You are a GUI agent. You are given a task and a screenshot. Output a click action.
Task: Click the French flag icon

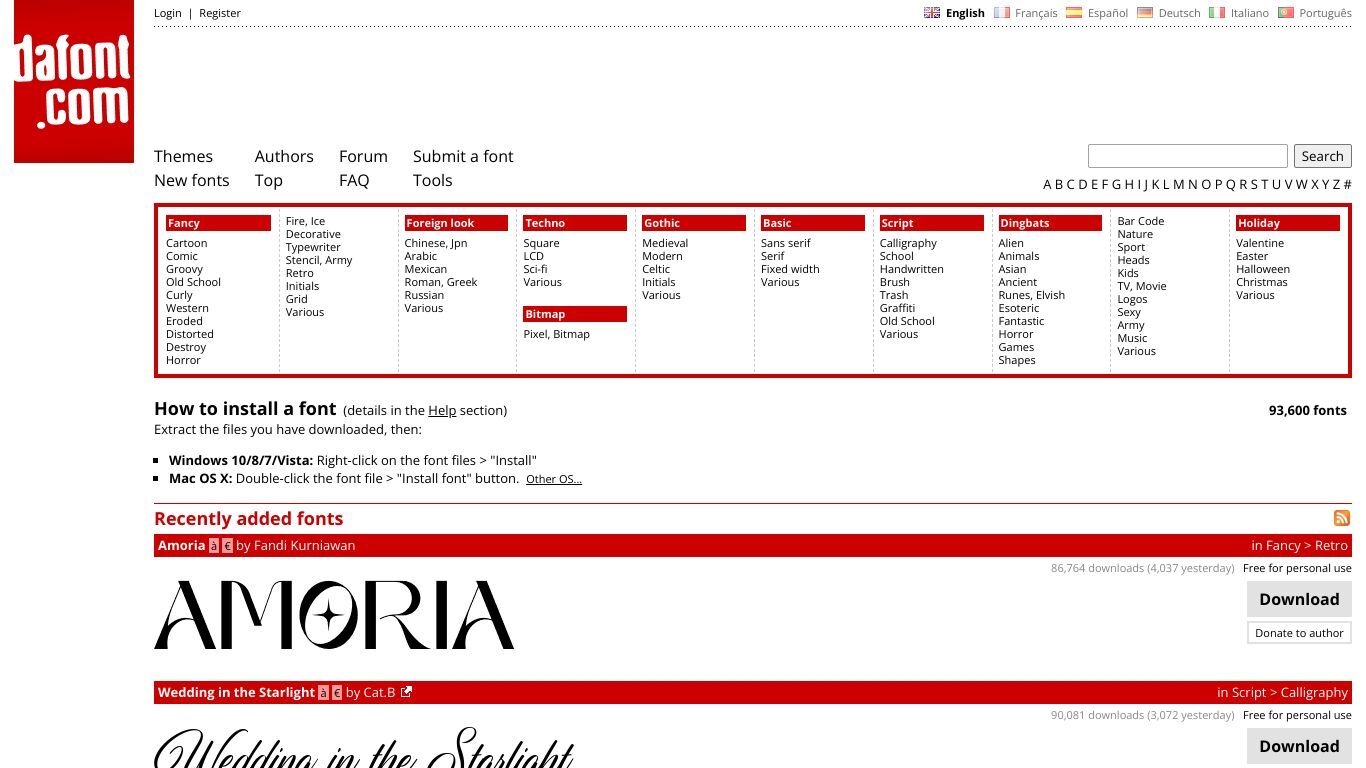click(x=1002, y=13)
